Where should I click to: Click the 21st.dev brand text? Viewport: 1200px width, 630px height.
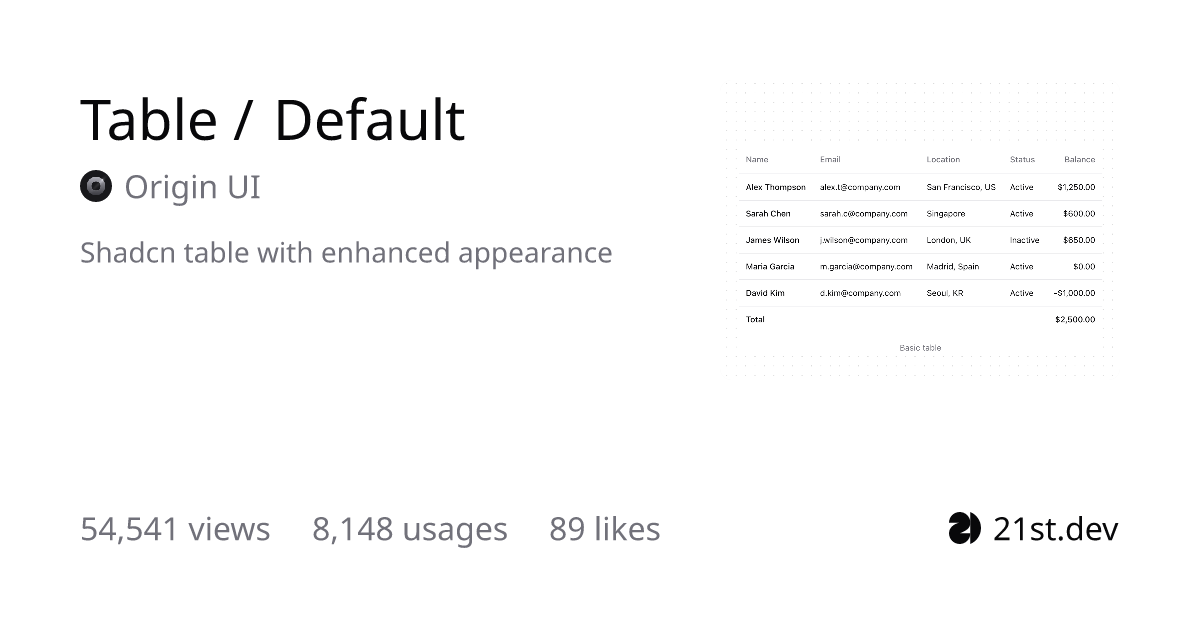tap(1055, 528)
